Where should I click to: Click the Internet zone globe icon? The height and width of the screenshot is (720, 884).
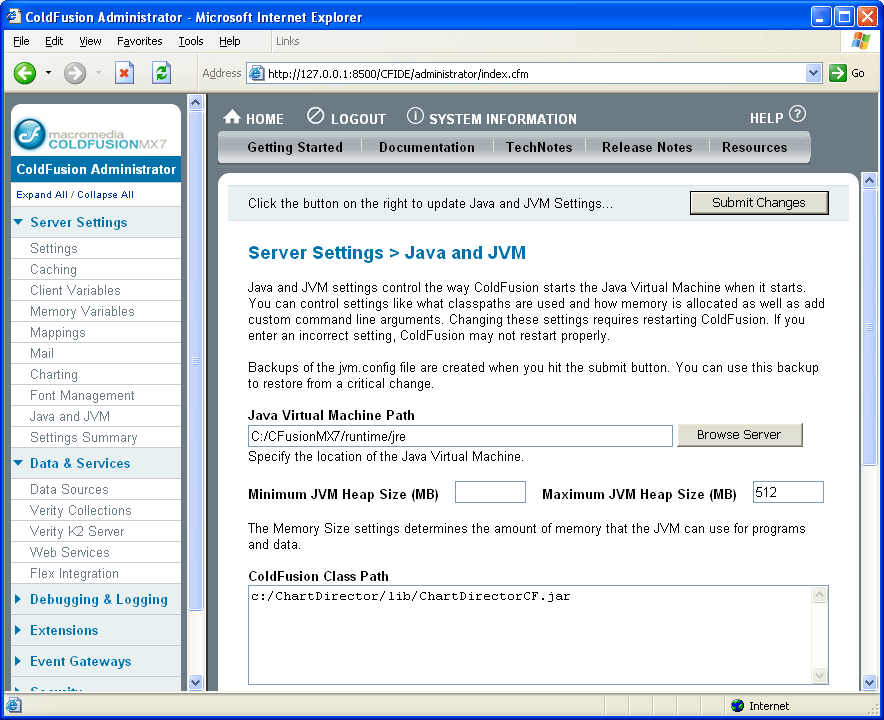tap(737, 705)
